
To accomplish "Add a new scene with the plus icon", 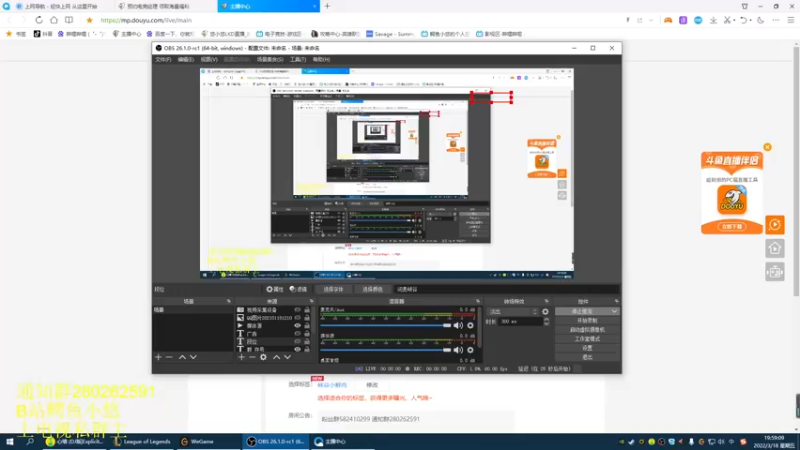I will (x=158, y=357).
